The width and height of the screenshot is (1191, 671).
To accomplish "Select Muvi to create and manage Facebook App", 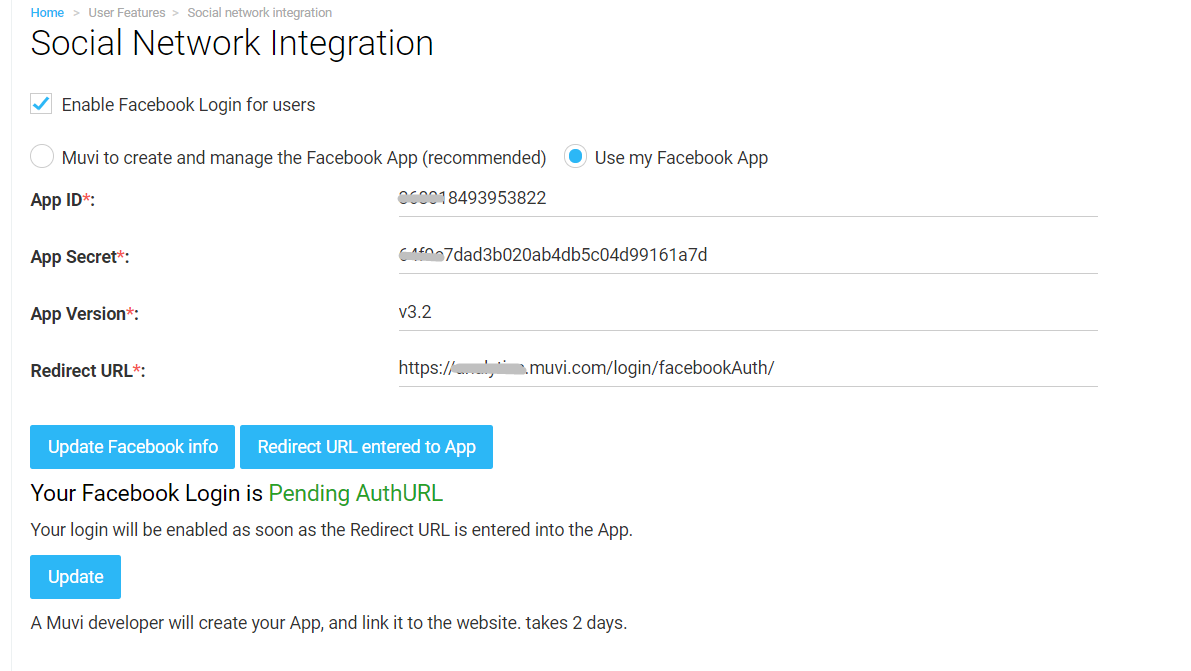I will click(42, 157).
